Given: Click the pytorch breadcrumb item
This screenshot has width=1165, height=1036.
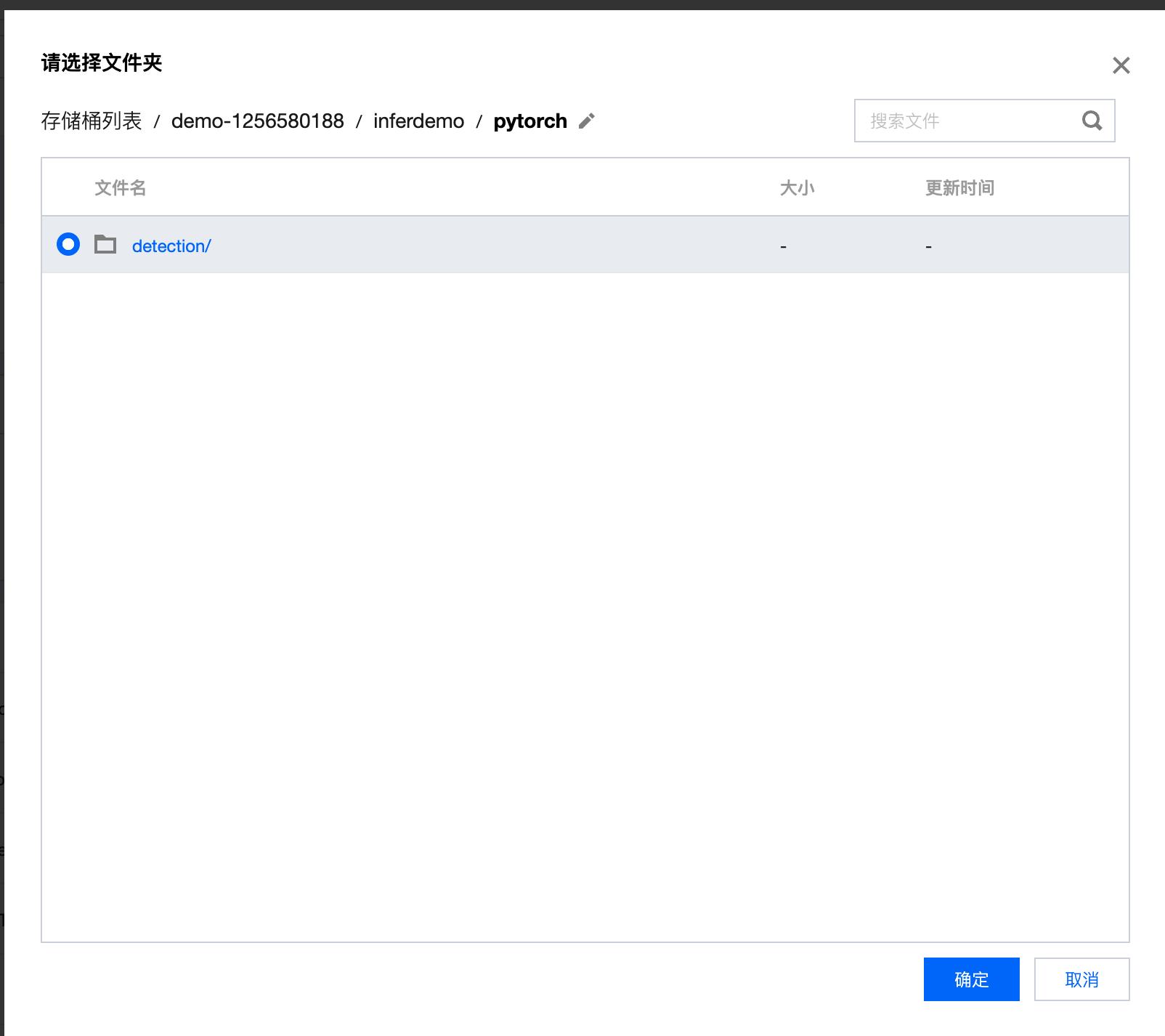Looking at the screenshot, I should 530,121.
